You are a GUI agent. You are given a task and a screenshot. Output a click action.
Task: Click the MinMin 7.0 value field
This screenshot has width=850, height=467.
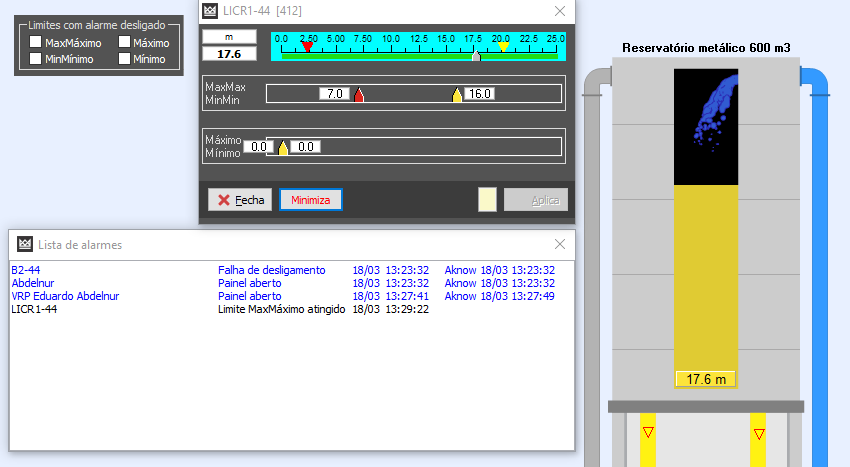tap(334, 94)
